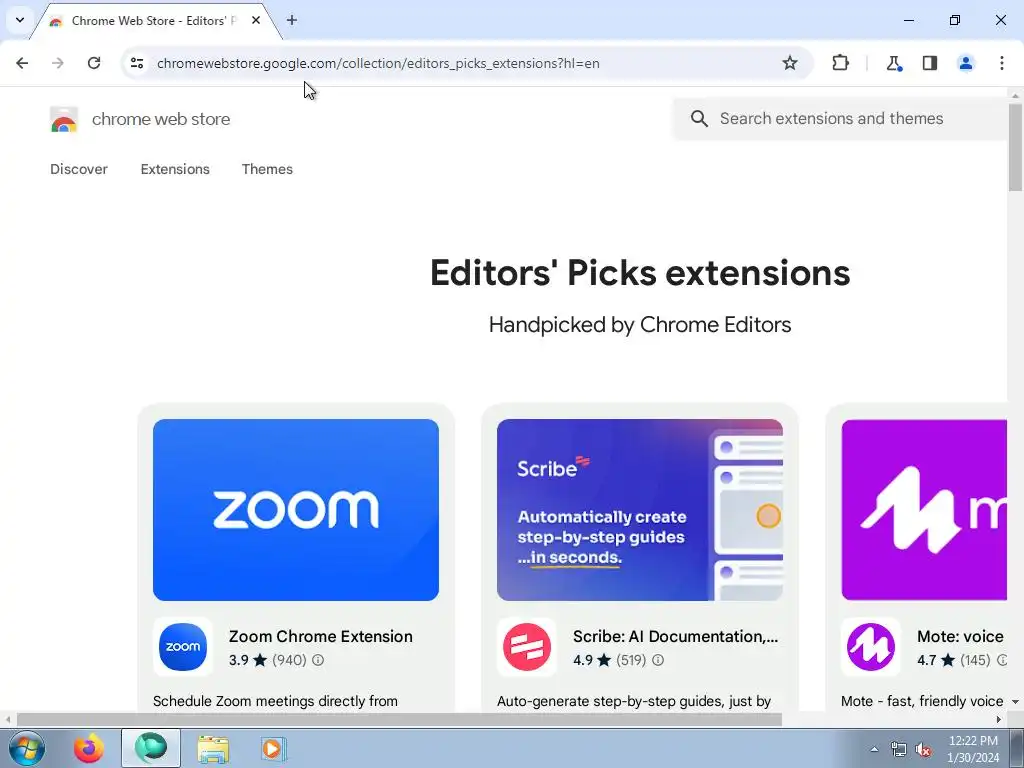Toggle the browser side panel
This screenshot has width=1024, height=768.
(930, 63)
